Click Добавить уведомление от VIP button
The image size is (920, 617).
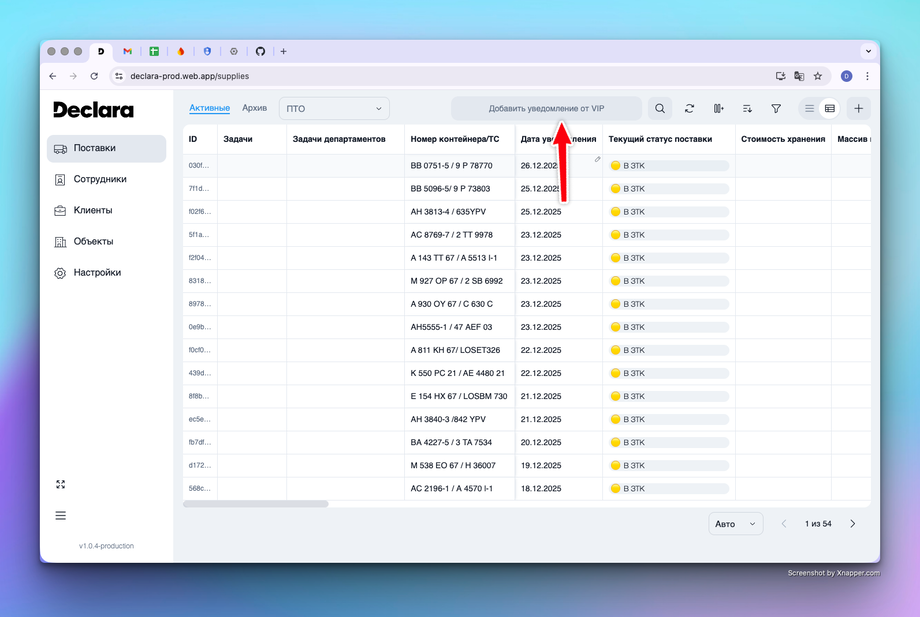(546, 109)
